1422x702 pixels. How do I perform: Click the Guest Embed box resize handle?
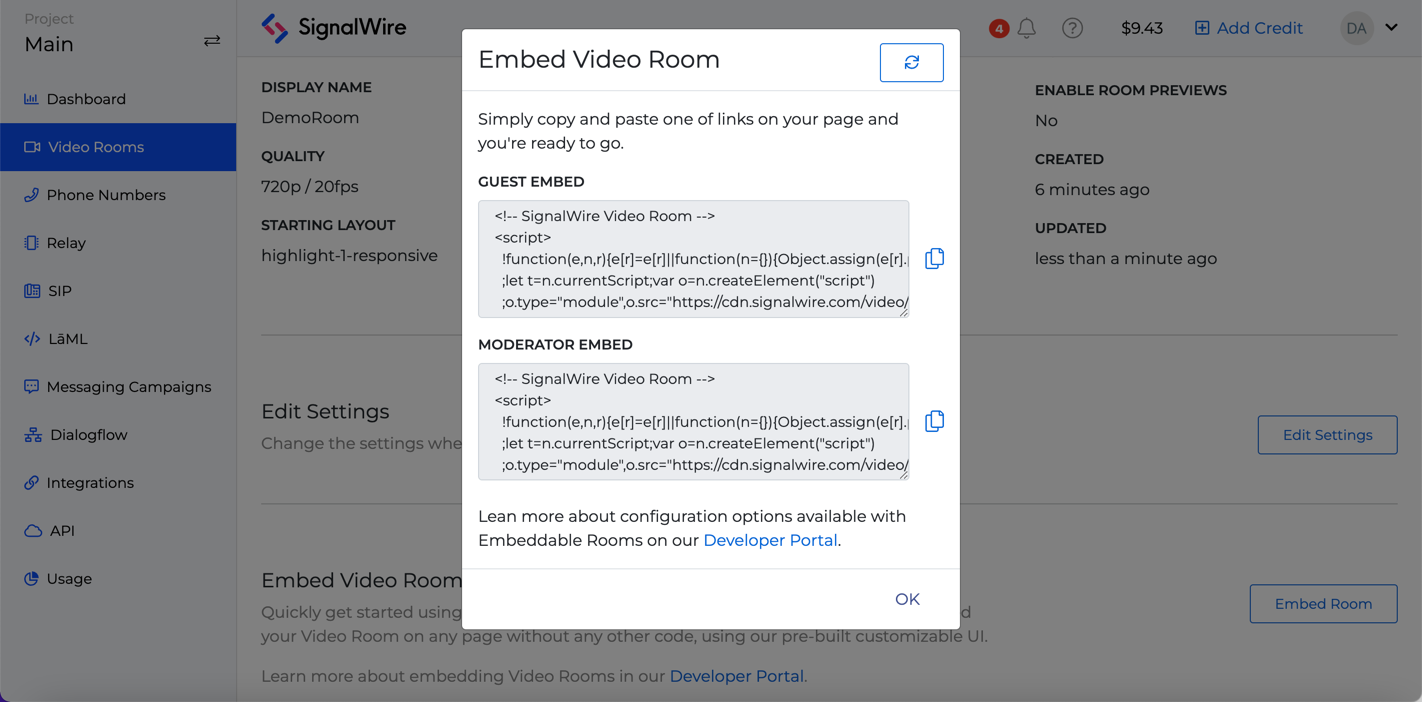tap(903, 312)
